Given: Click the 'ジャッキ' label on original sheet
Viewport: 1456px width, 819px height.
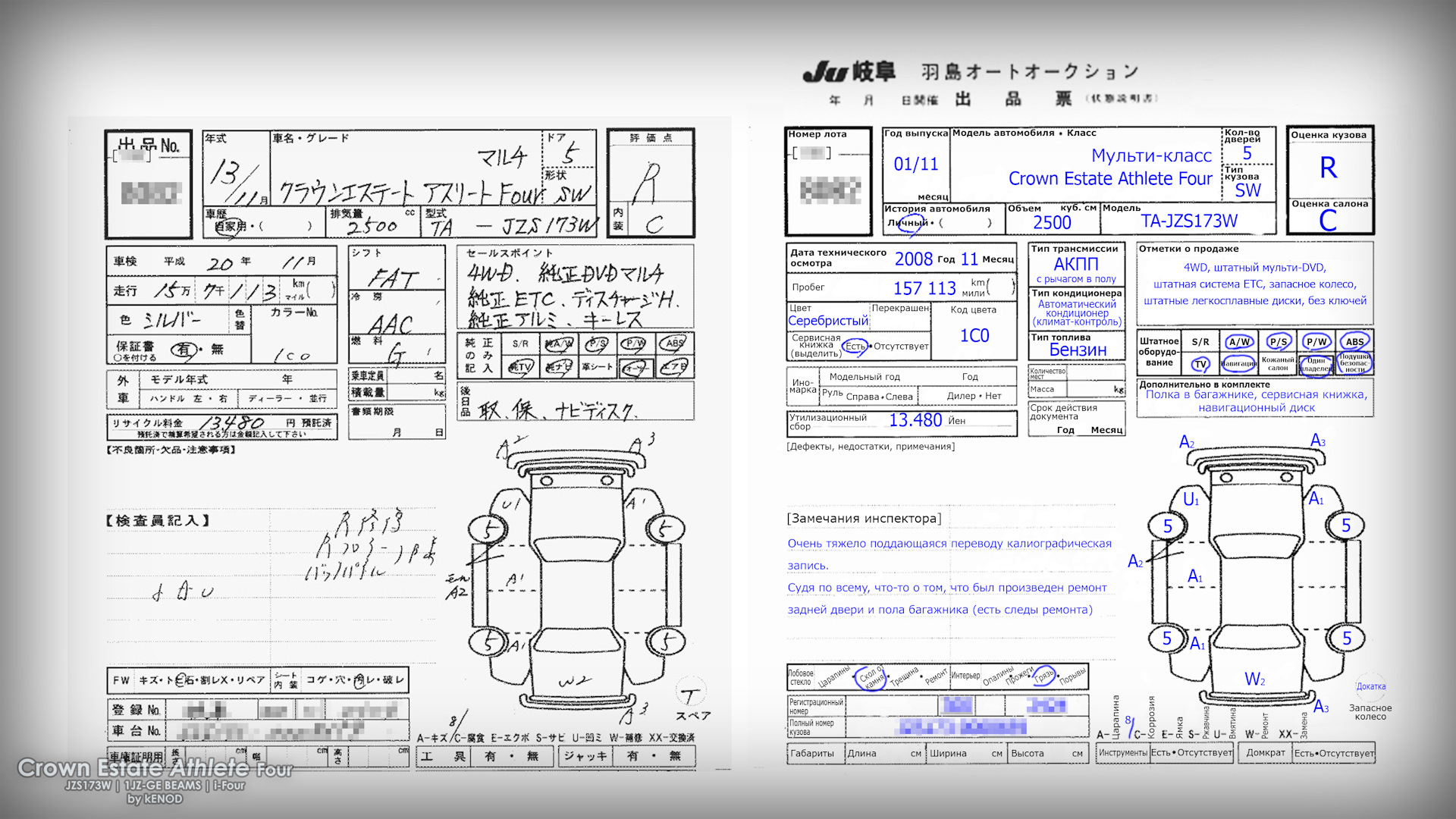Looking at the screenshot, I should click(x=584, y=756).
